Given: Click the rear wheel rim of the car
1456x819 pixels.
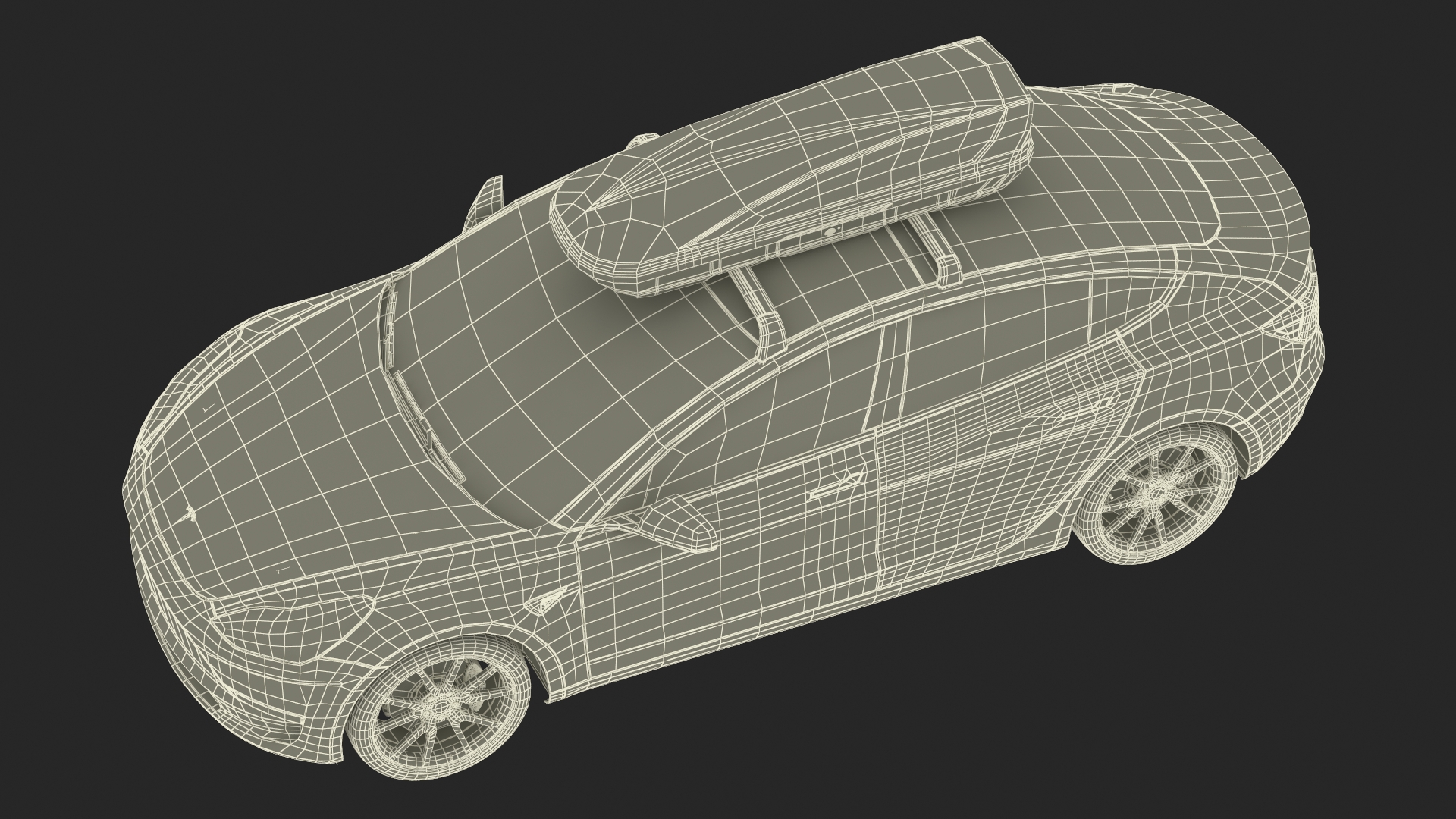Looking at the screenshot, I should tap(1156, 494).
